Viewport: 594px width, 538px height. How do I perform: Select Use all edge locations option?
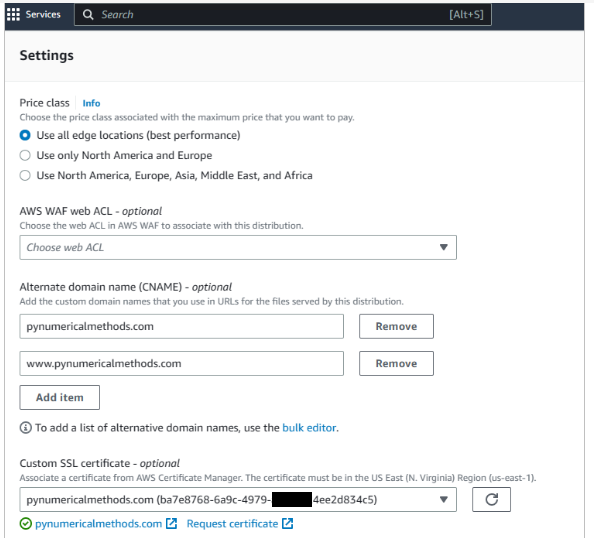coord(25,135)
